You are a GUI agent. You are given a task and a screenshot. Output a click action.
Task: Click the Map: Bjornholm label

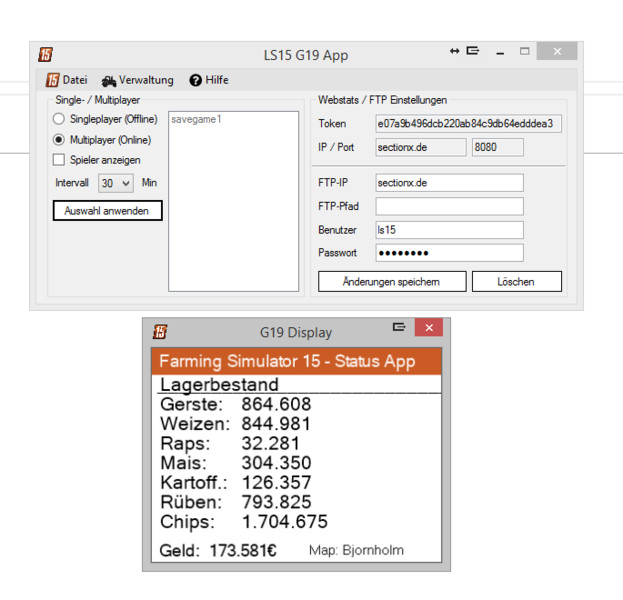(356, 550)
